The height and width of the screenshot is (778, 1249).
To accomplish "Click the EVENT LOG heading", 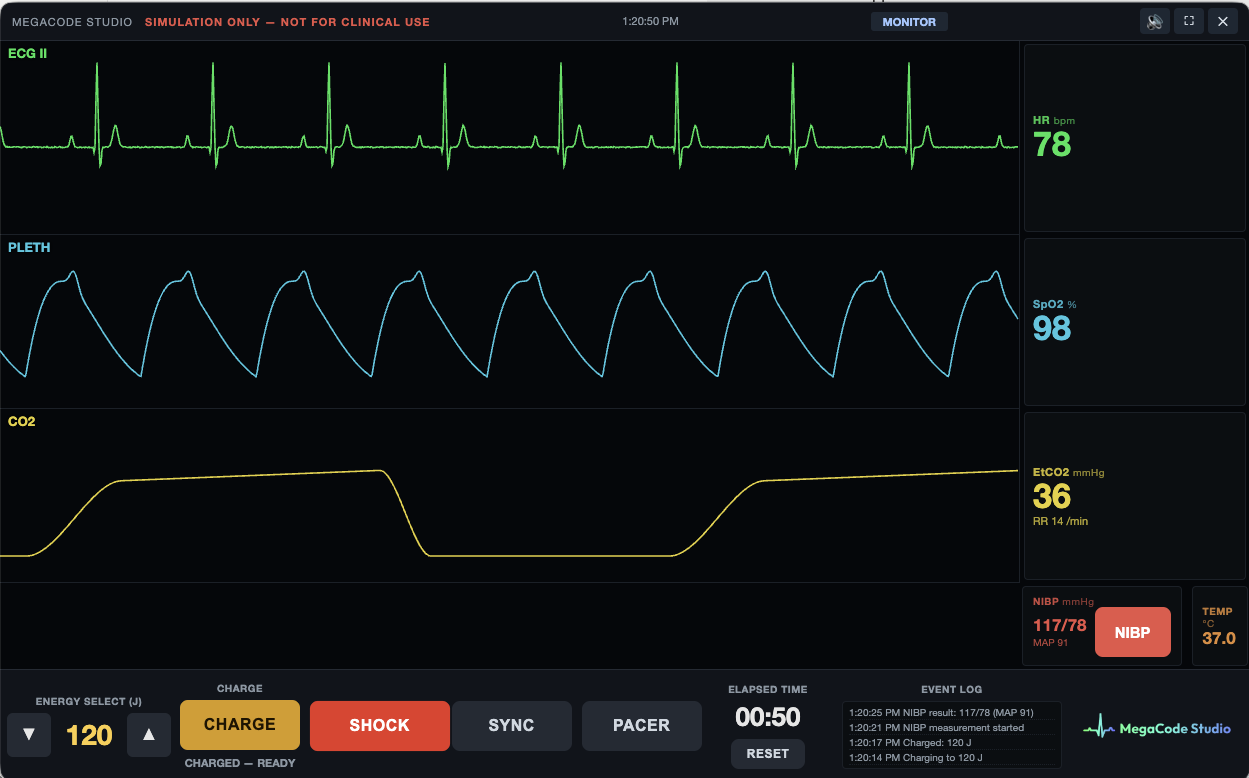I will (952, 689).
